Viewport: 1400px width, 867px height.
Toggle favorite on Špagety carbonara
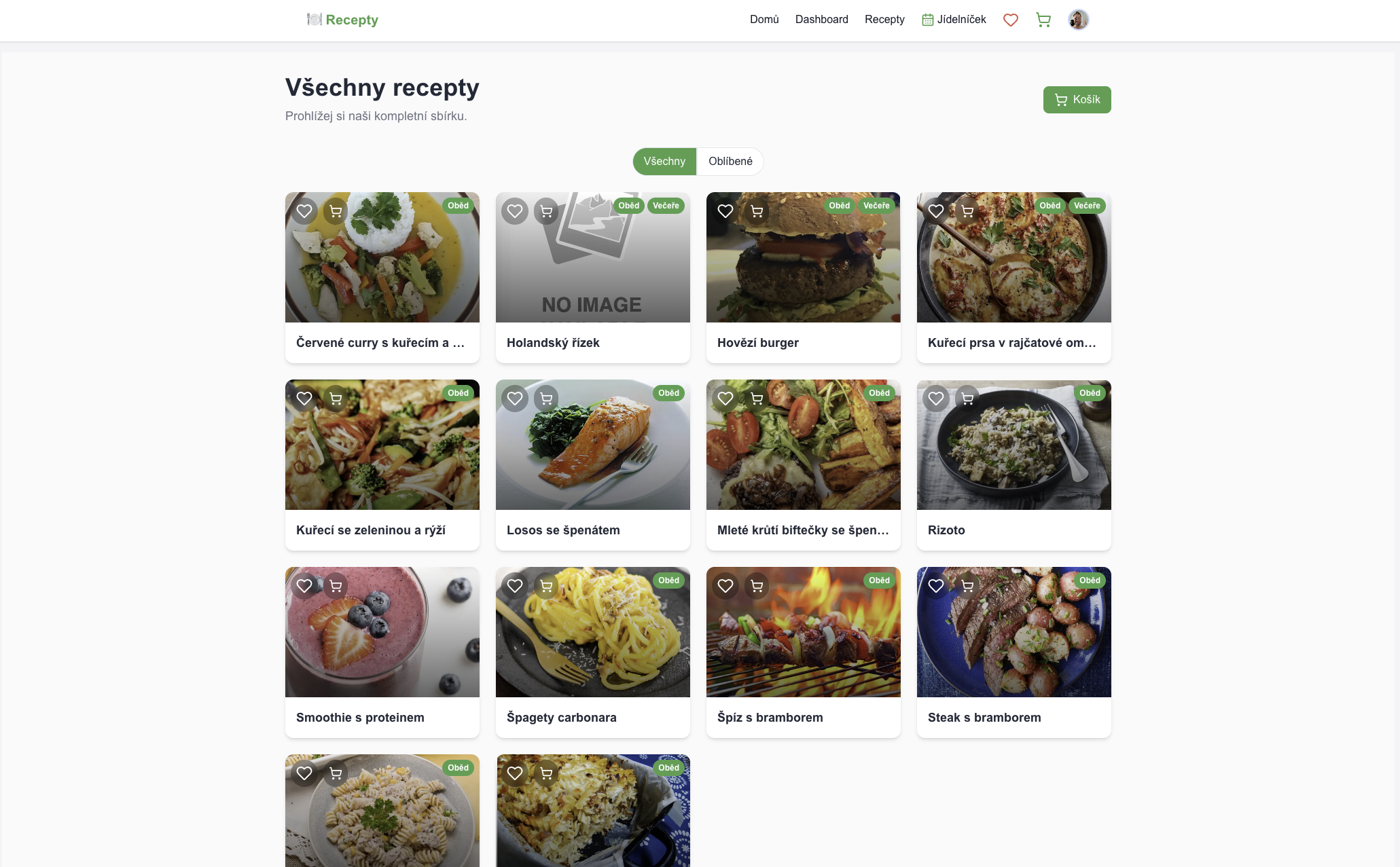[x=515, y=586]
